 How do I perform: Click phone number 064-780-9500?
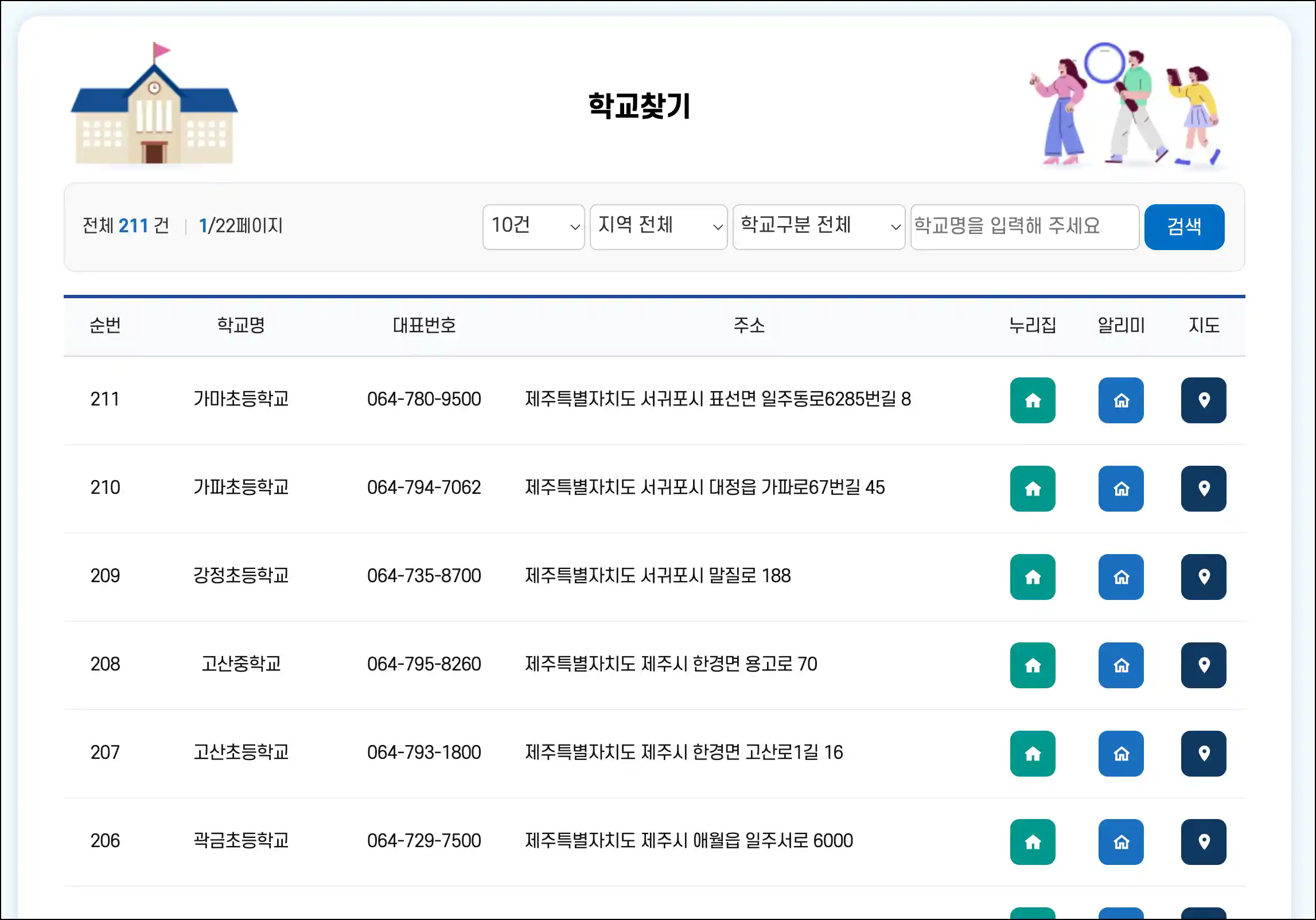(424, 399)
